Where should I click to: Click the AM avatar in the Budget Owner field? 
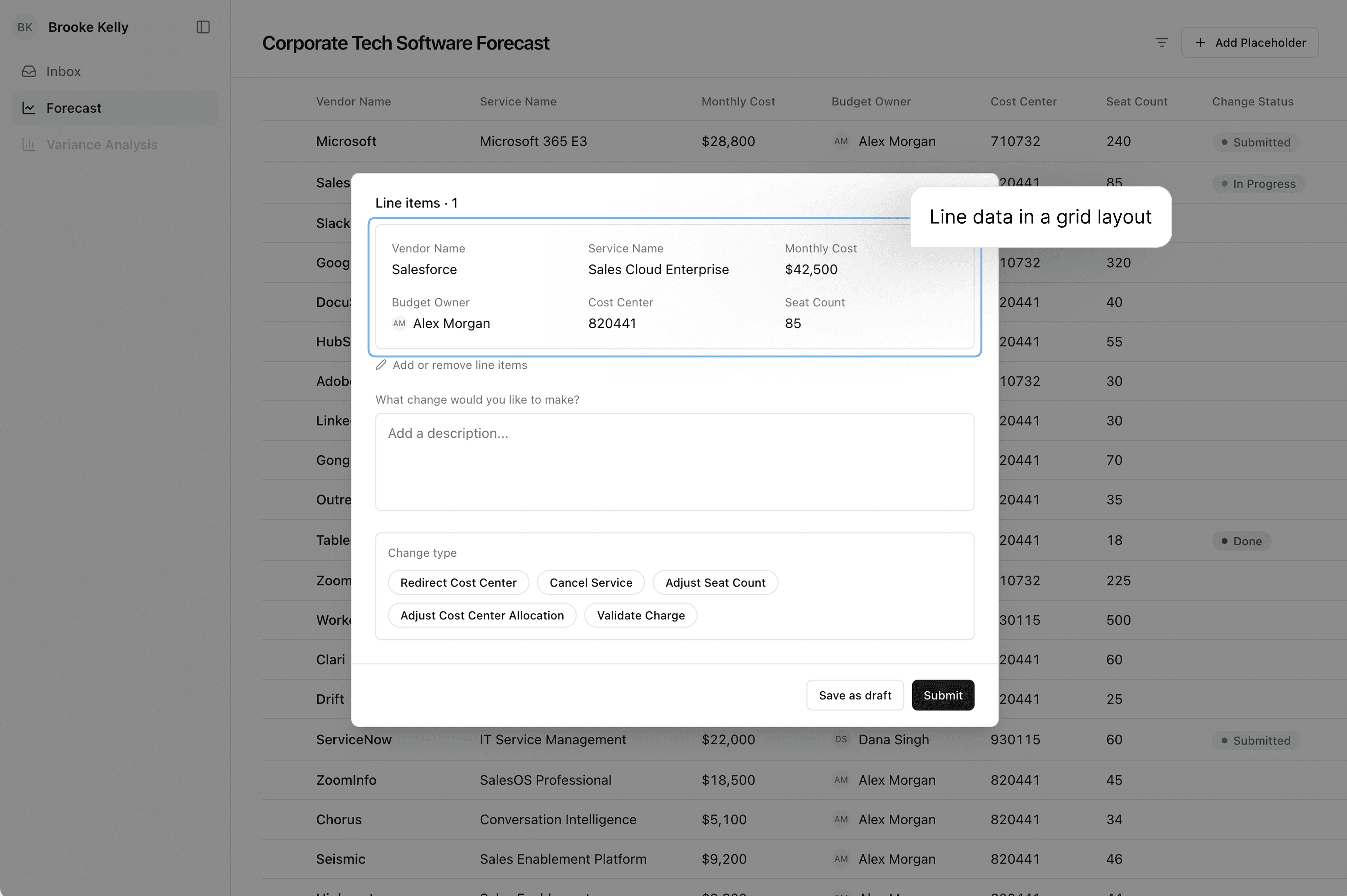399,323
